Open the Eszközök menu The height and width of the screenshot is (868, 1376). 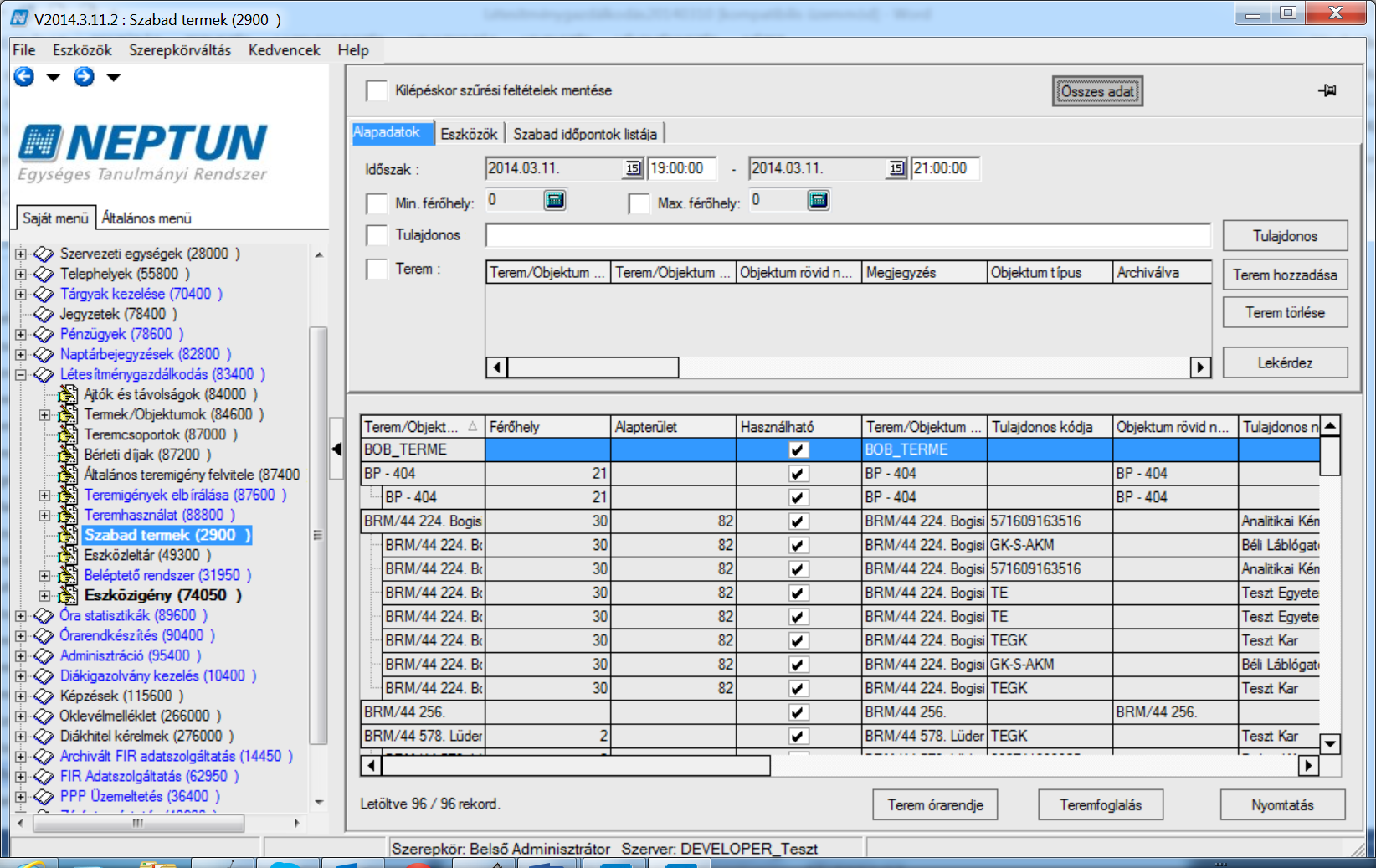coord(82,50)
